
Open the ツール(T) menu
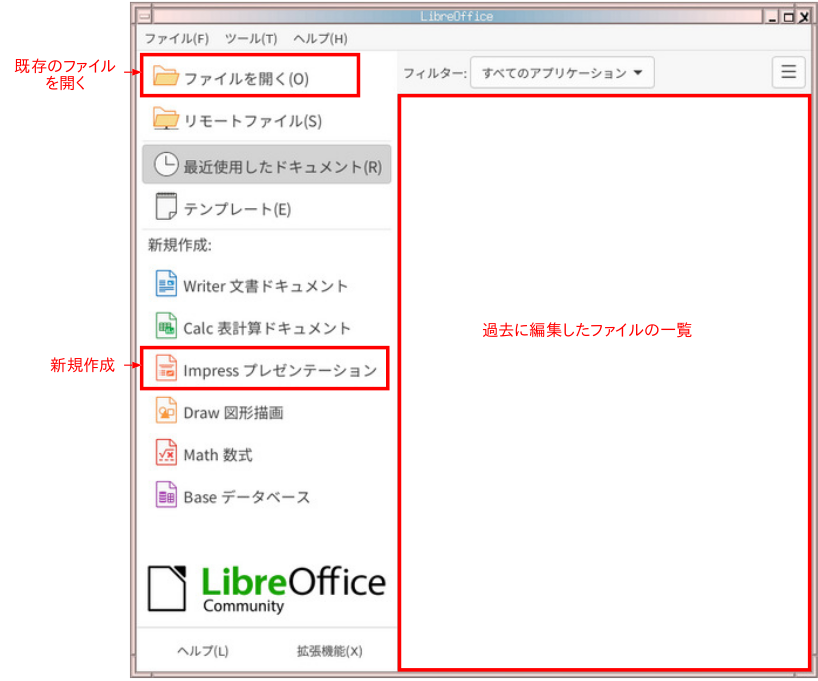pyautogui.click(x=251, y=39)
